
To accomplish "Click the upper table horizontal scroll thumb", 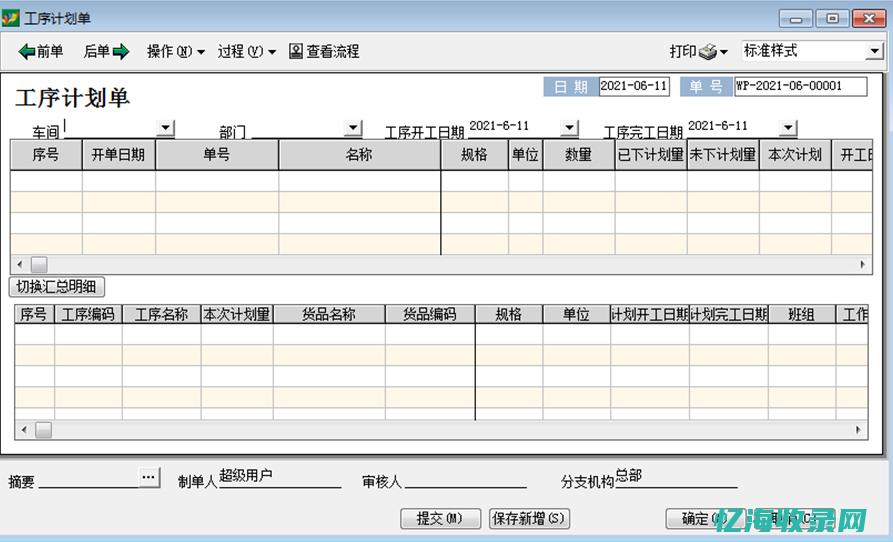I will (x=39, y=265).
